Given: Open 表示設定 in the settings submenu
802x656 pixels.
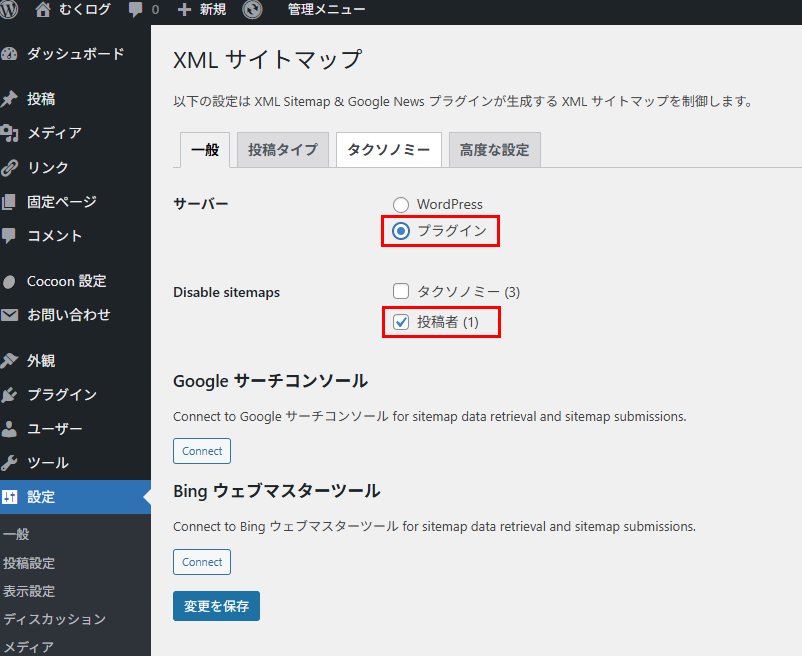Looking at the screenshot, I should click(x=29, y=591).
